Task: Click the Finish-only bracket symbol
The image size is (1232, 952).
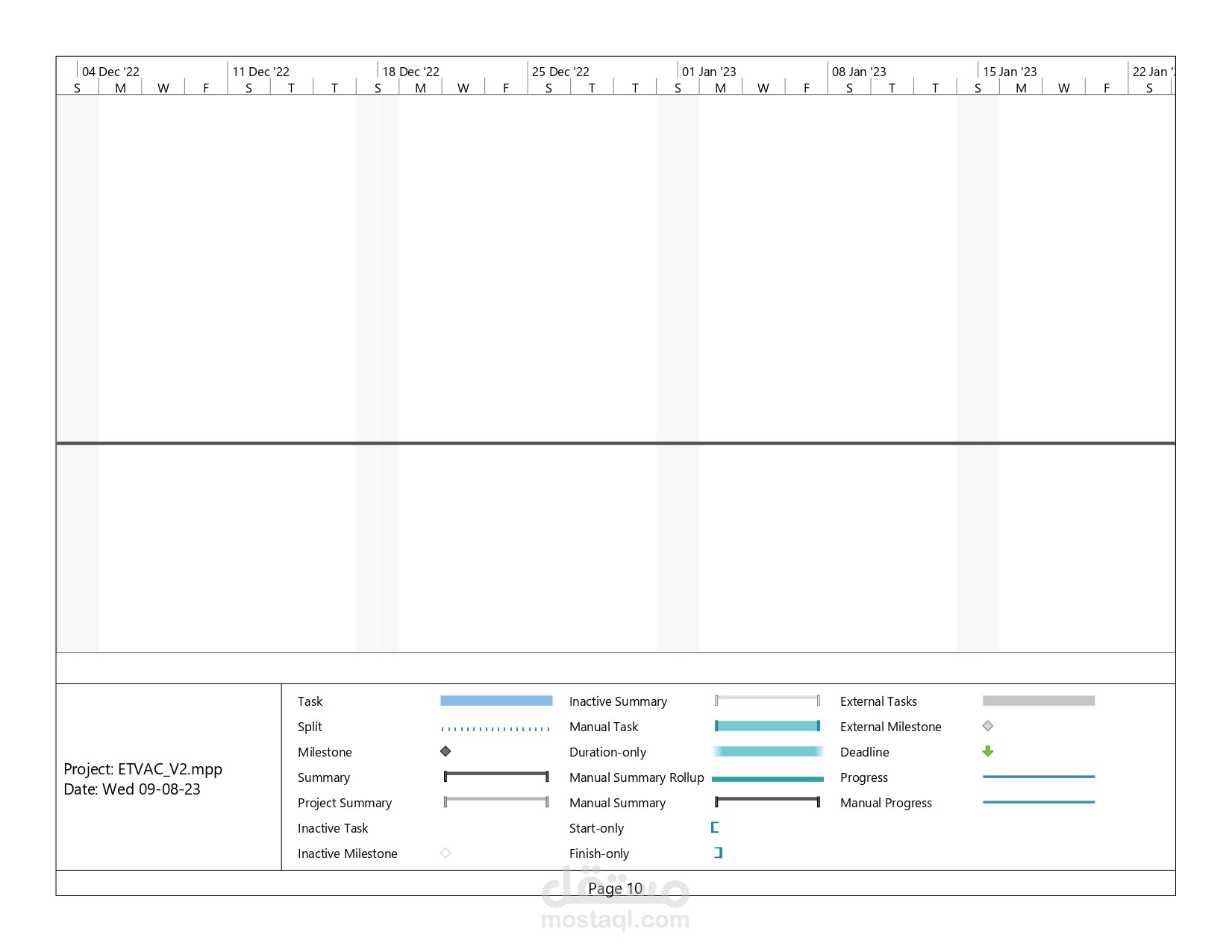Action: pos(719,853)
